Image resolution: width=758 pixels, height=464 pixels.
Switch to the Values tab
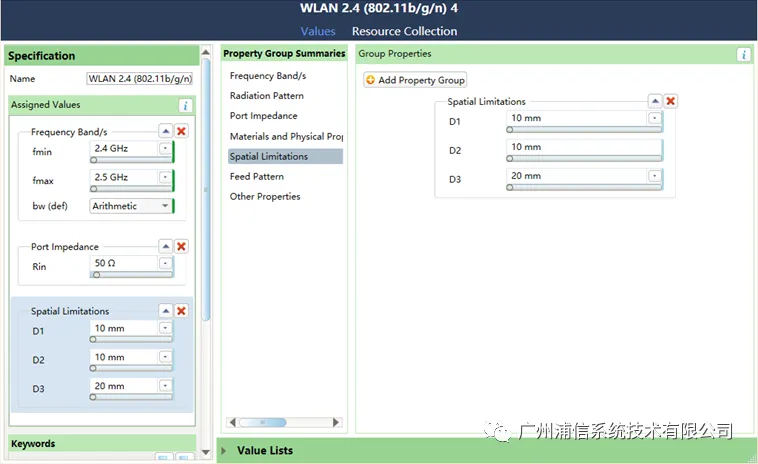point(318,31)
